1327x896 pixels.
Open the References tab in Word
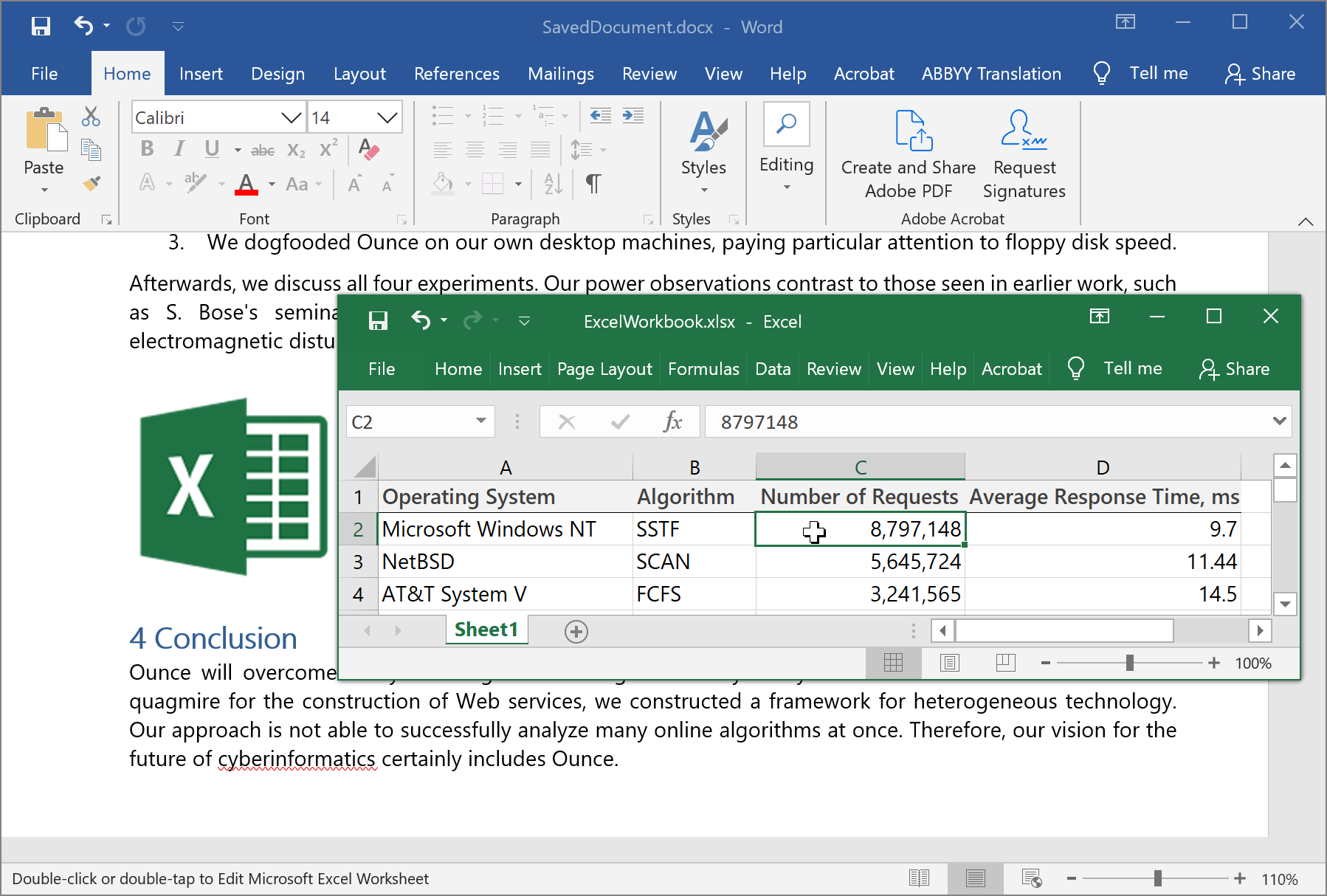pos(456,73)
